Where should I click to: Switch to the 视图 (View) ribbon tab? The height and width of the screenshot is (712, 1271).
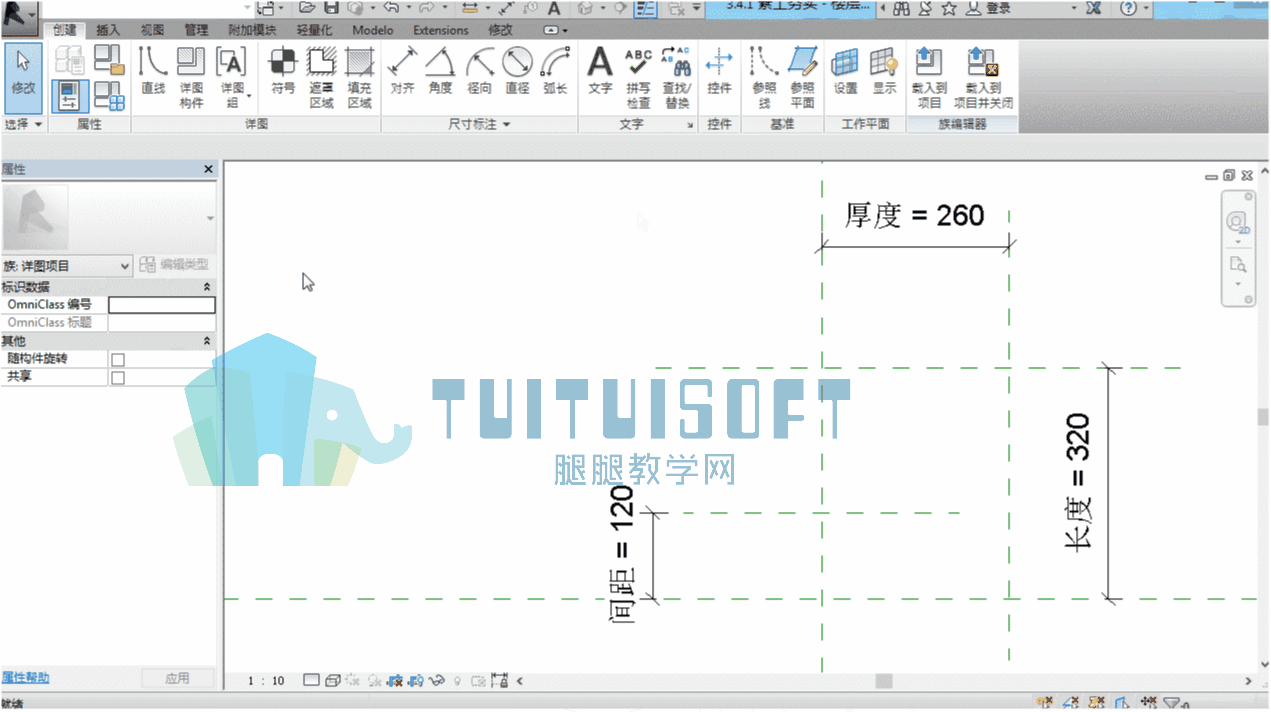coord(152,30)
